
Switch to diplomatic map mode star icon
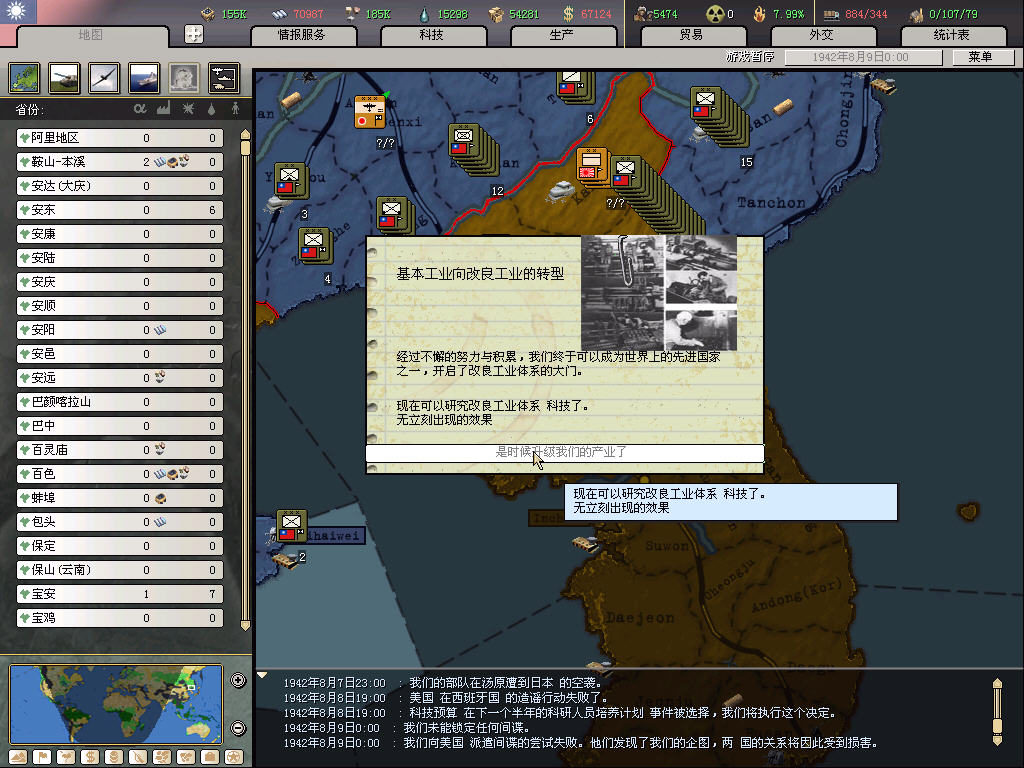click(x=234, y=758)
